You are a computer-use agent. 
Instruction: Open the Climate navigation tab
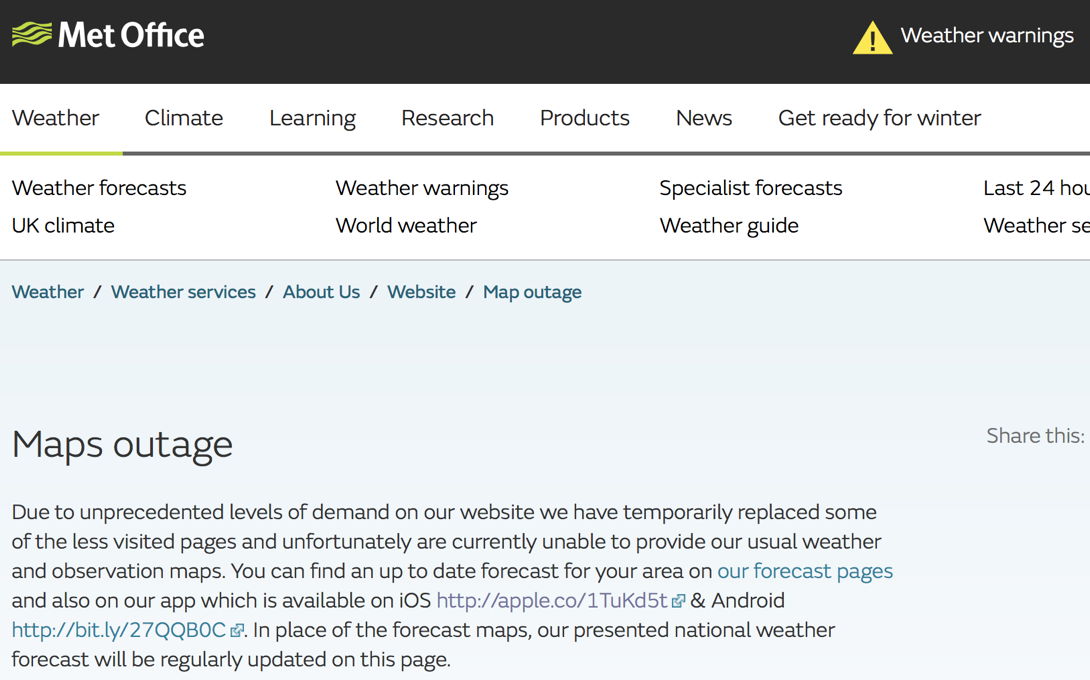point(184,118)
